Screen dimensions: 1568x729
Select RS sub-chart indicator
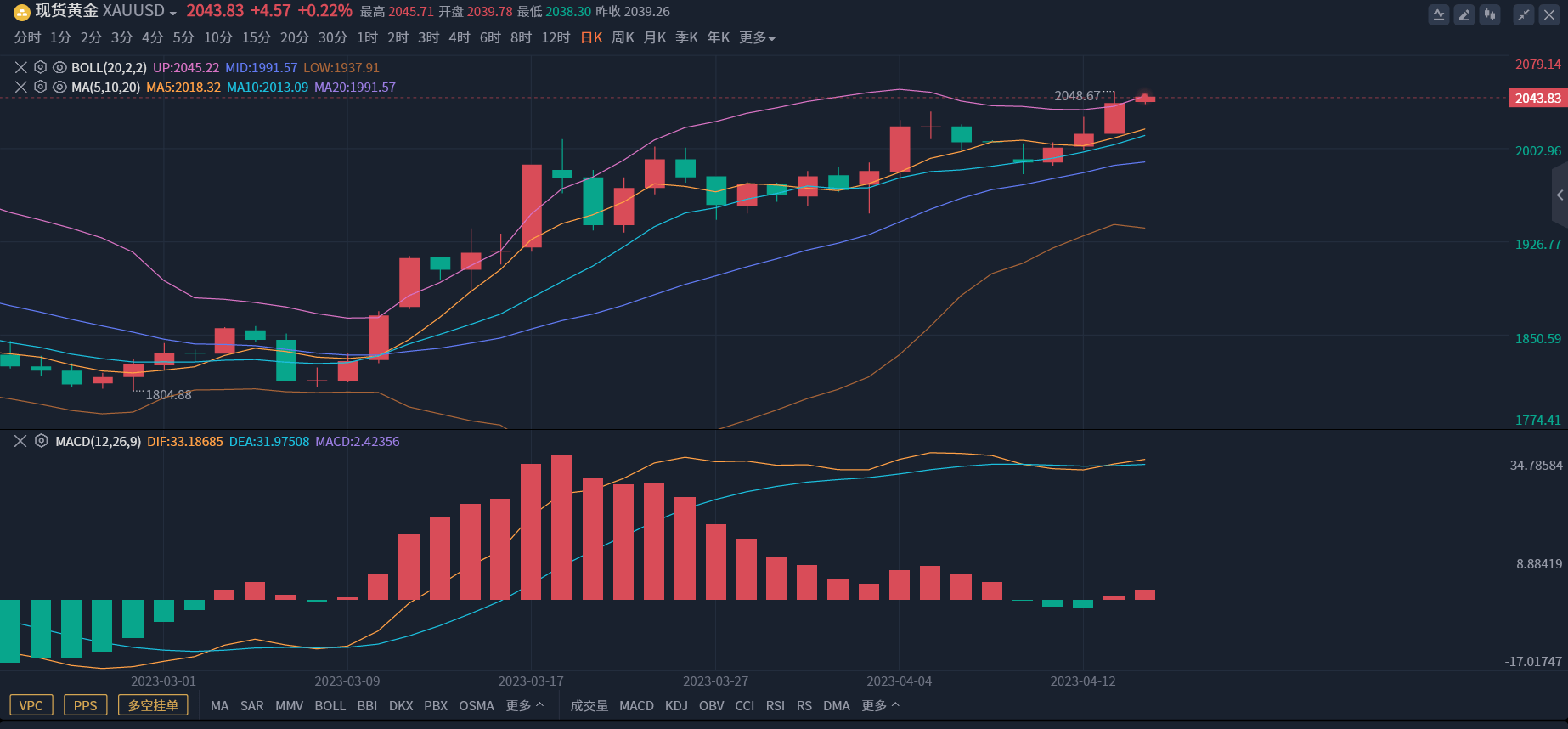point(804,706)
